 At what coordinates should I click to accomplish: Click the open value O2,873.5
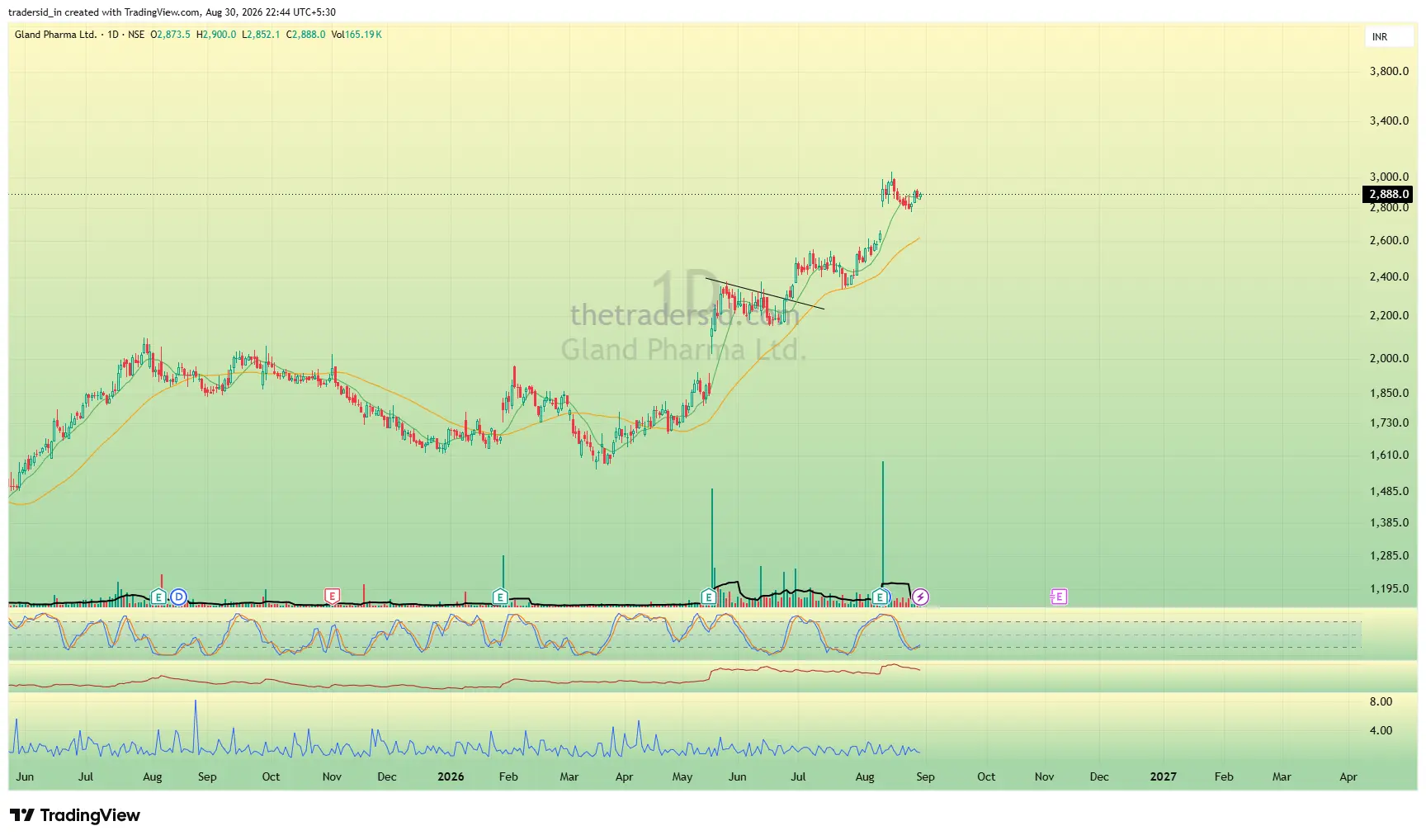[x=170, y=35]
